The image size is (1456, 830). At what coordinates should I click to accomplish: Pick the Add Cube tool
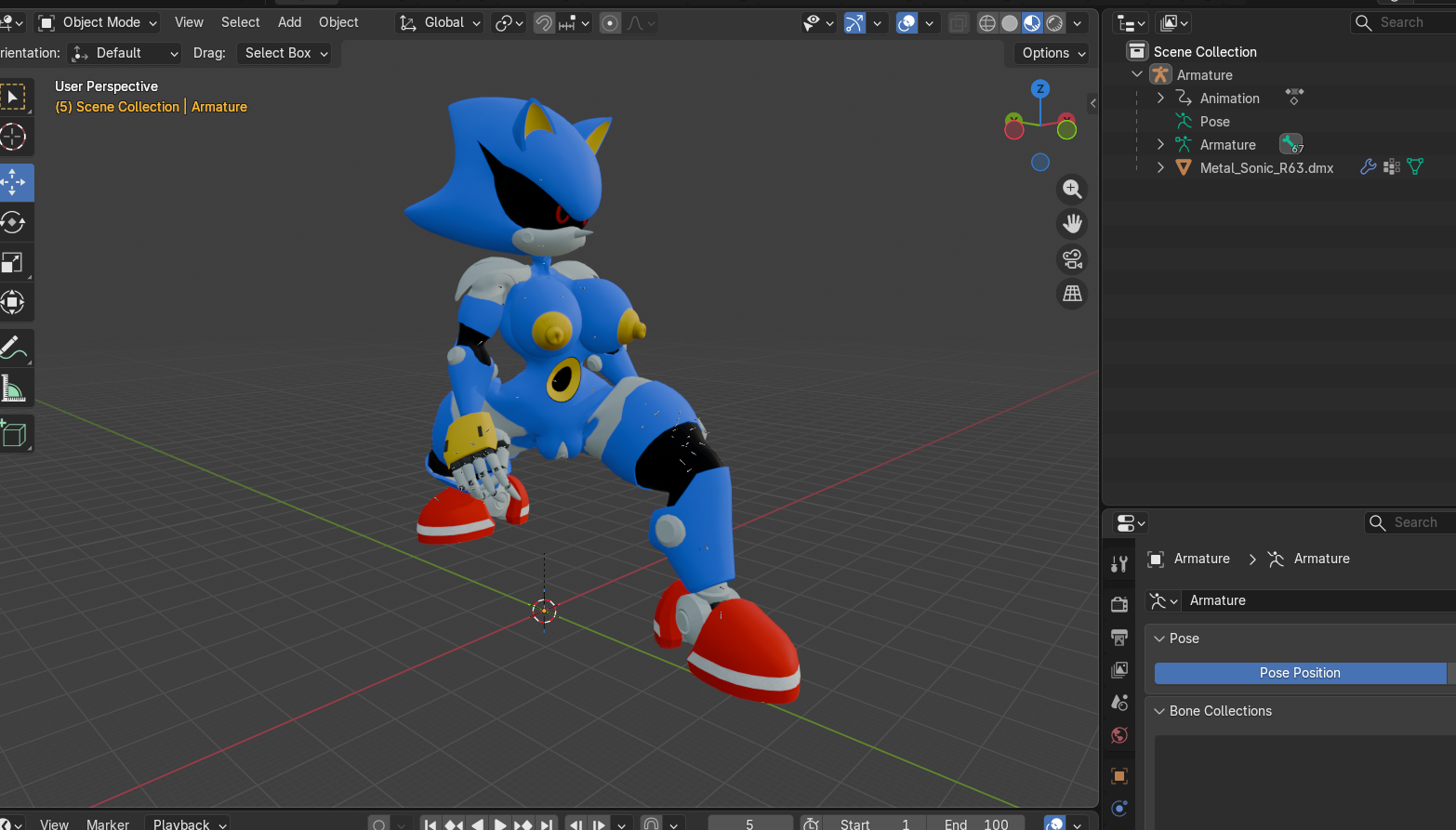[x=13, y=434]
